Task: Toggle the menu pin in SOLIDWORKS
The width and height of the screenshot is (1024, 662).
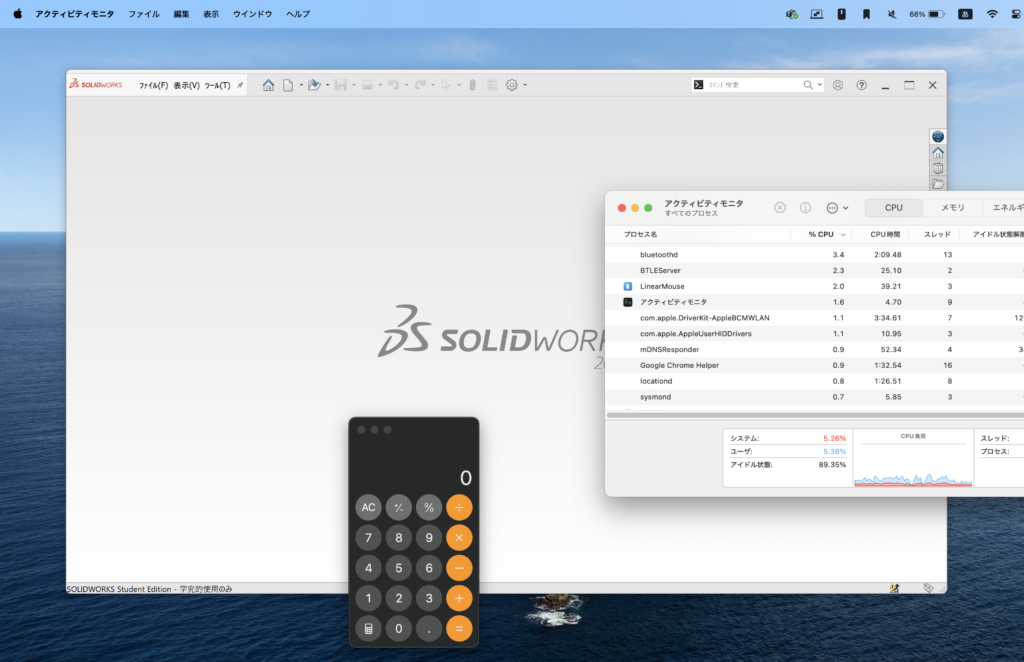Action: (240, 85)
